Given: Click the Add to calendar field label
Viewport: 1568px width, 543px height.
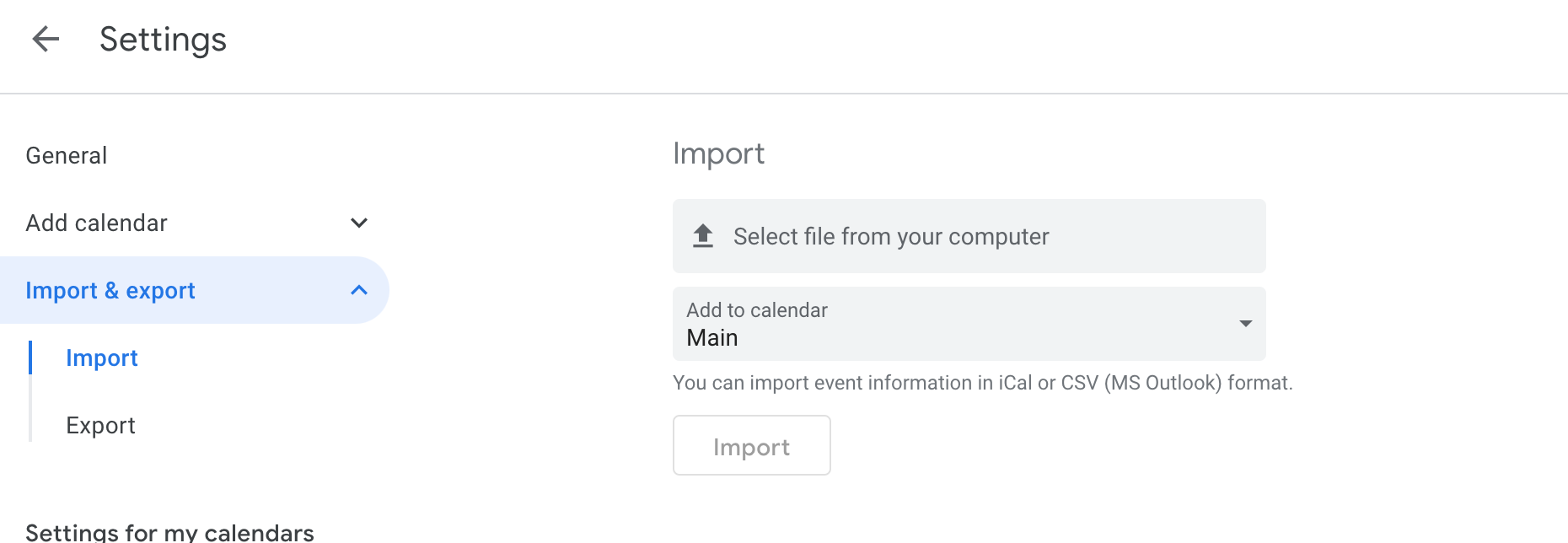Looking at the screenshot, I should (757, 310).
